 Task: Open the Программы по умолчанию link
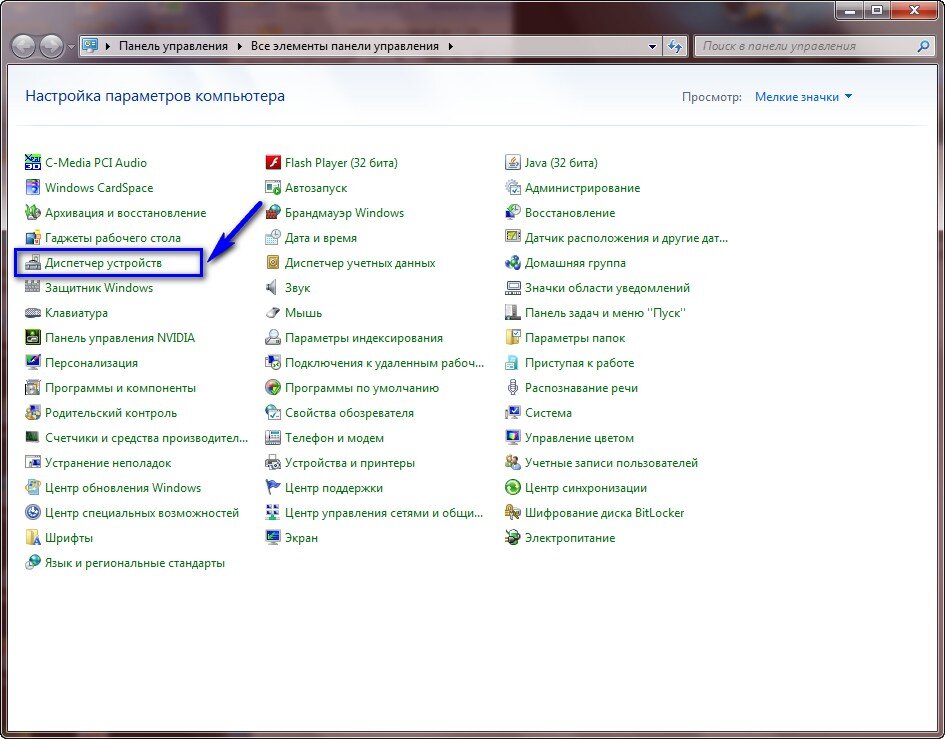click(x=362, y=388)
